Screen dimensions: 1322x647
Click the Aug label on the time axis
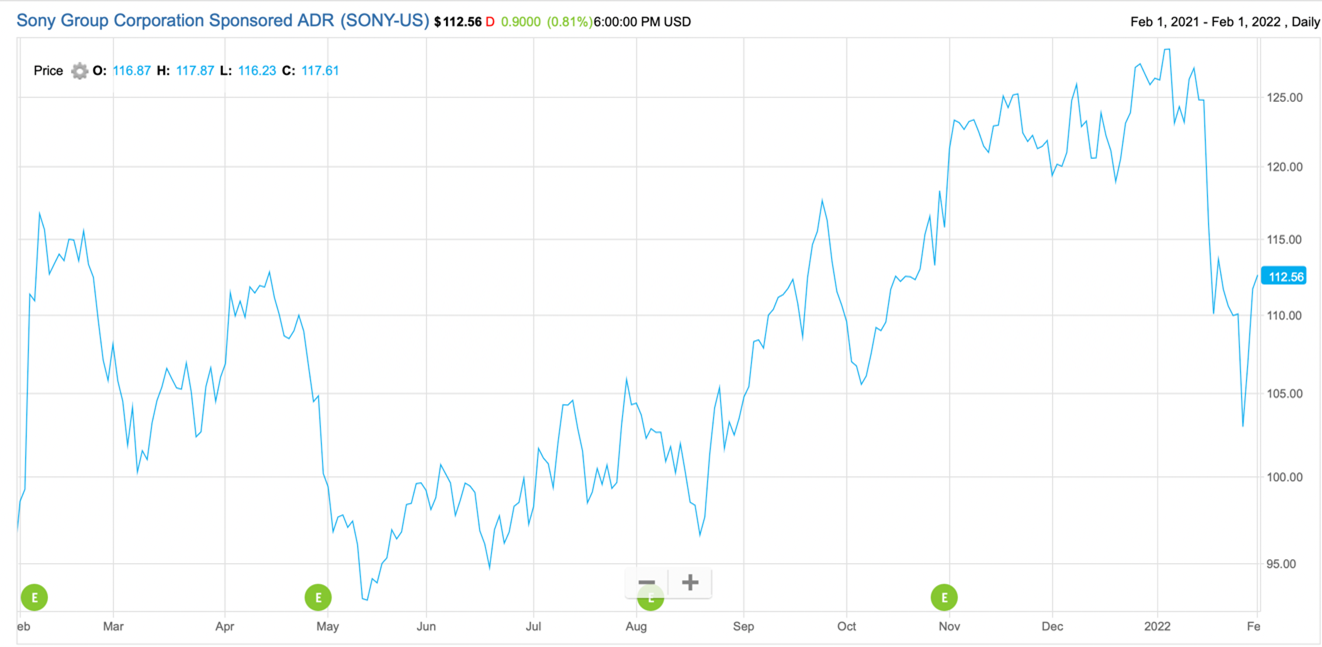point(636,627)
